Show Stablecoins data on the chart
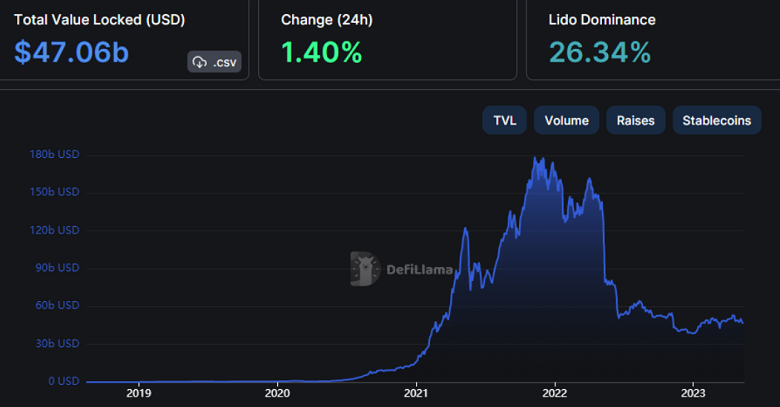 coord(716,121)
